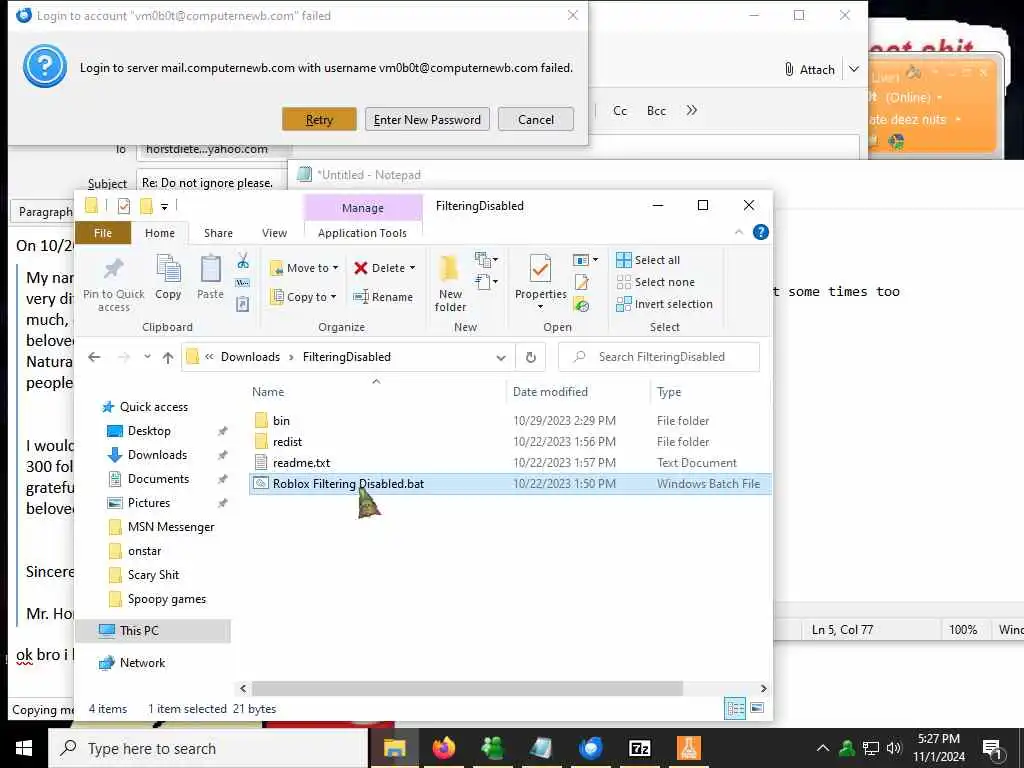The height and width of the screenshot is (768, 1024).
Task: Open 7-Zip from the taskbar
Action: pyautogui.click(x=639, y=748)
